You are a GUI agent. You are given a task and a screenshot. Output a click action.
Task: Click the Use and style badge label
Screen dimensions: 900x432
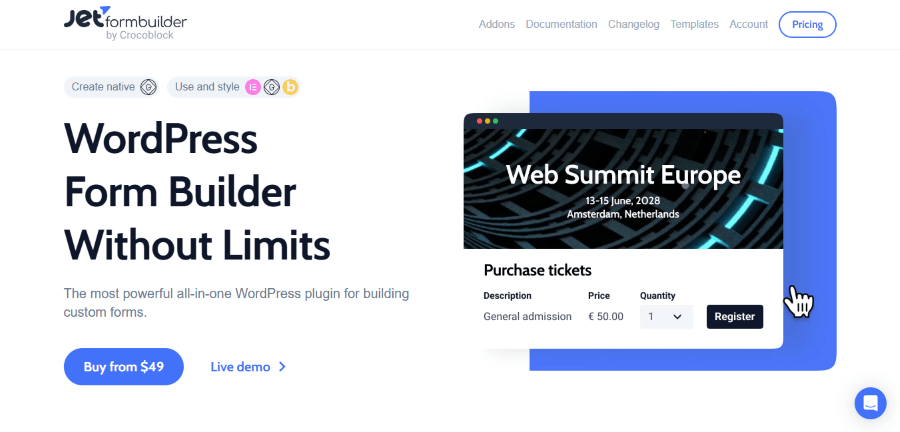tap(207, 87)
